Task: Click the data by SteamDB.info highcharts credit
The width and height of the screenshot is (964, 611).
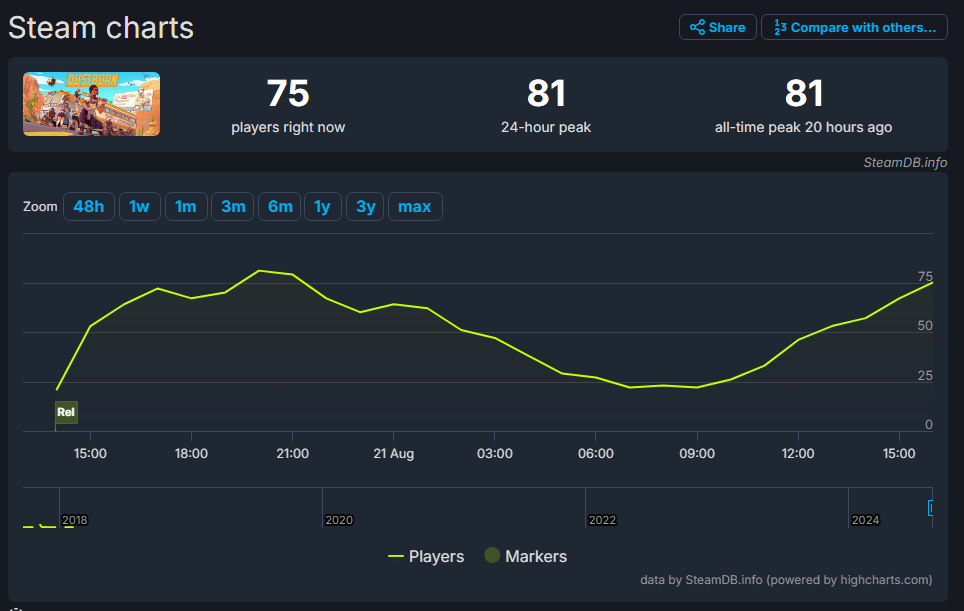Action: pyautogui.click(x=786, y=580)
